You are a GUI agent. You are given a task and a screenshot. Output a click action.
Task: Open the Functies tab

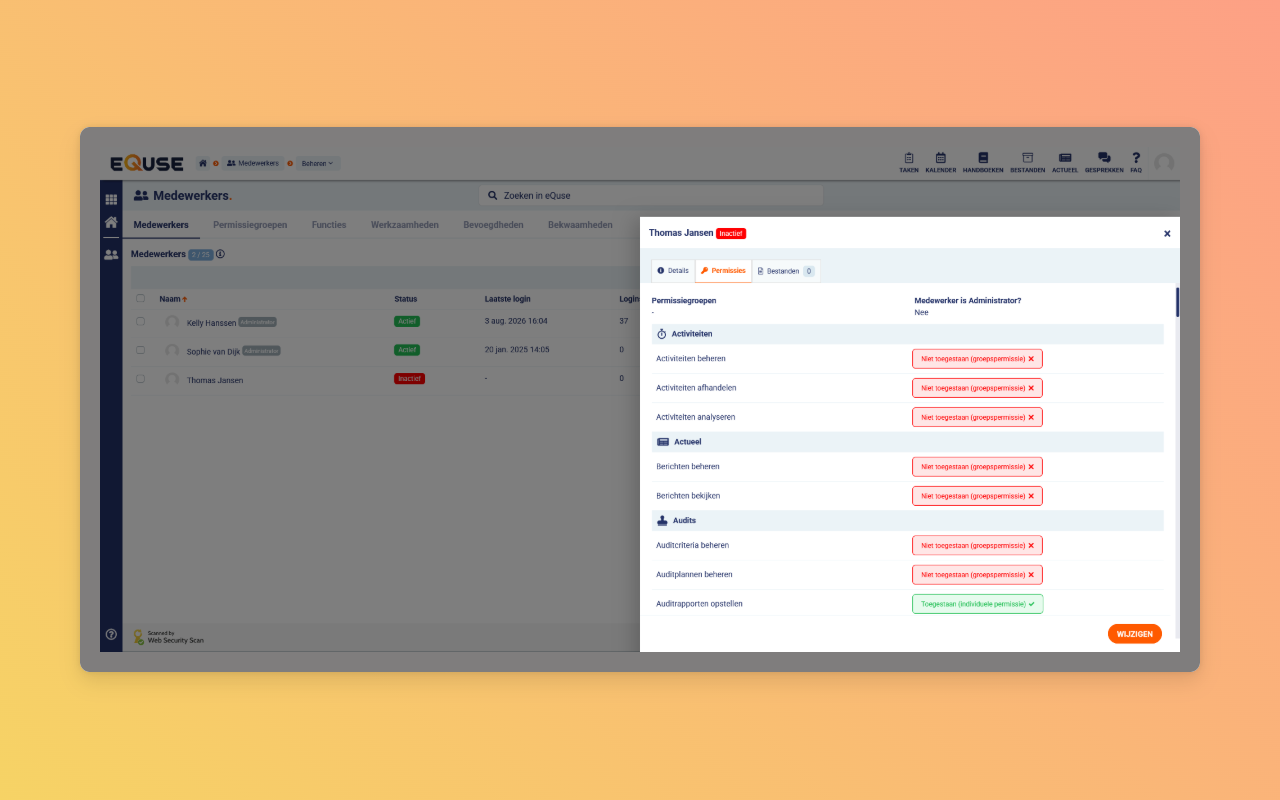pyautogui.click(x=329, y=225)
